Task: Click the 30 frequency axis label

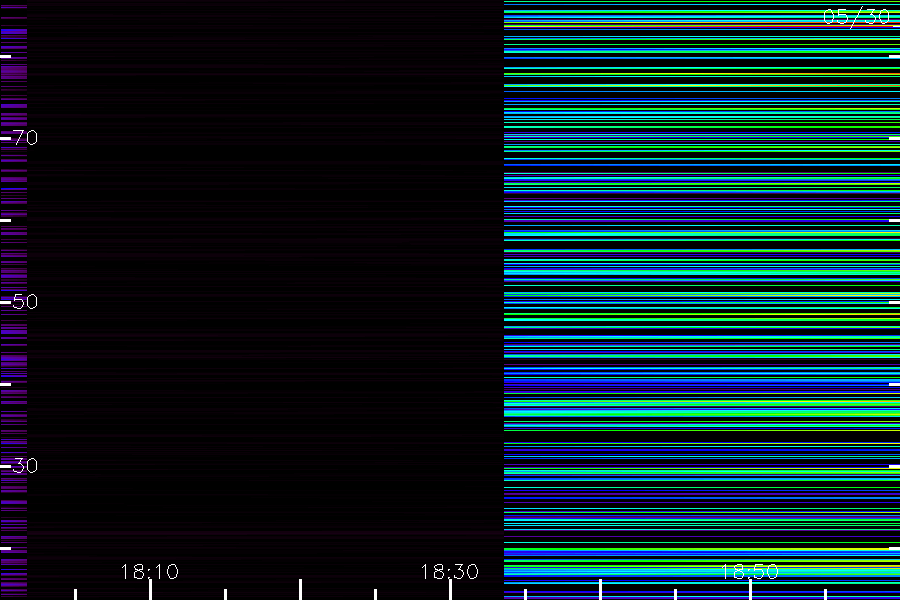Action: (25, 465)
